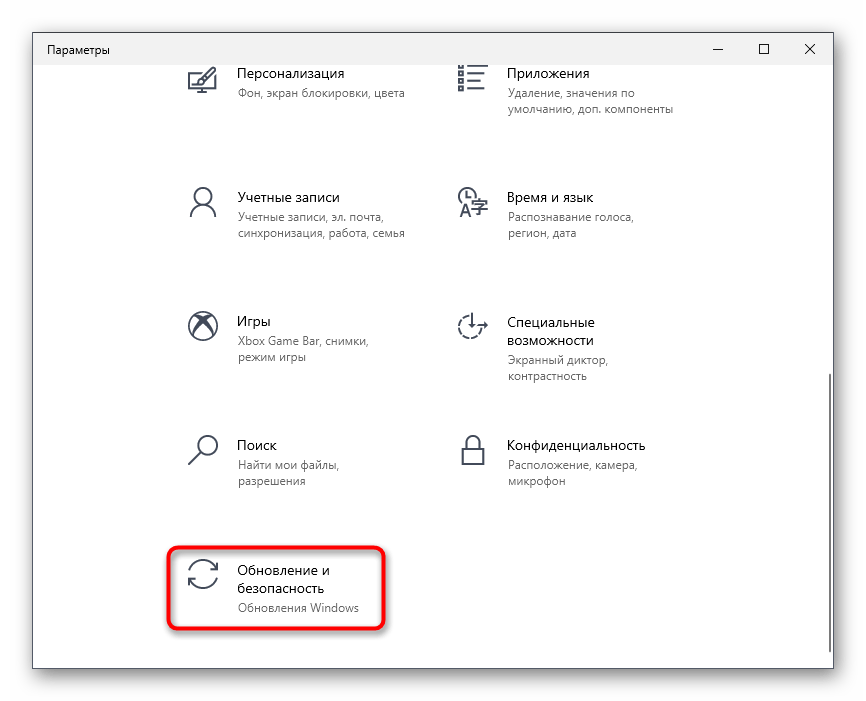Viewport: 866px width, 701px height.
Task: Open the Игры category title
Action: [x=254, y=321]
